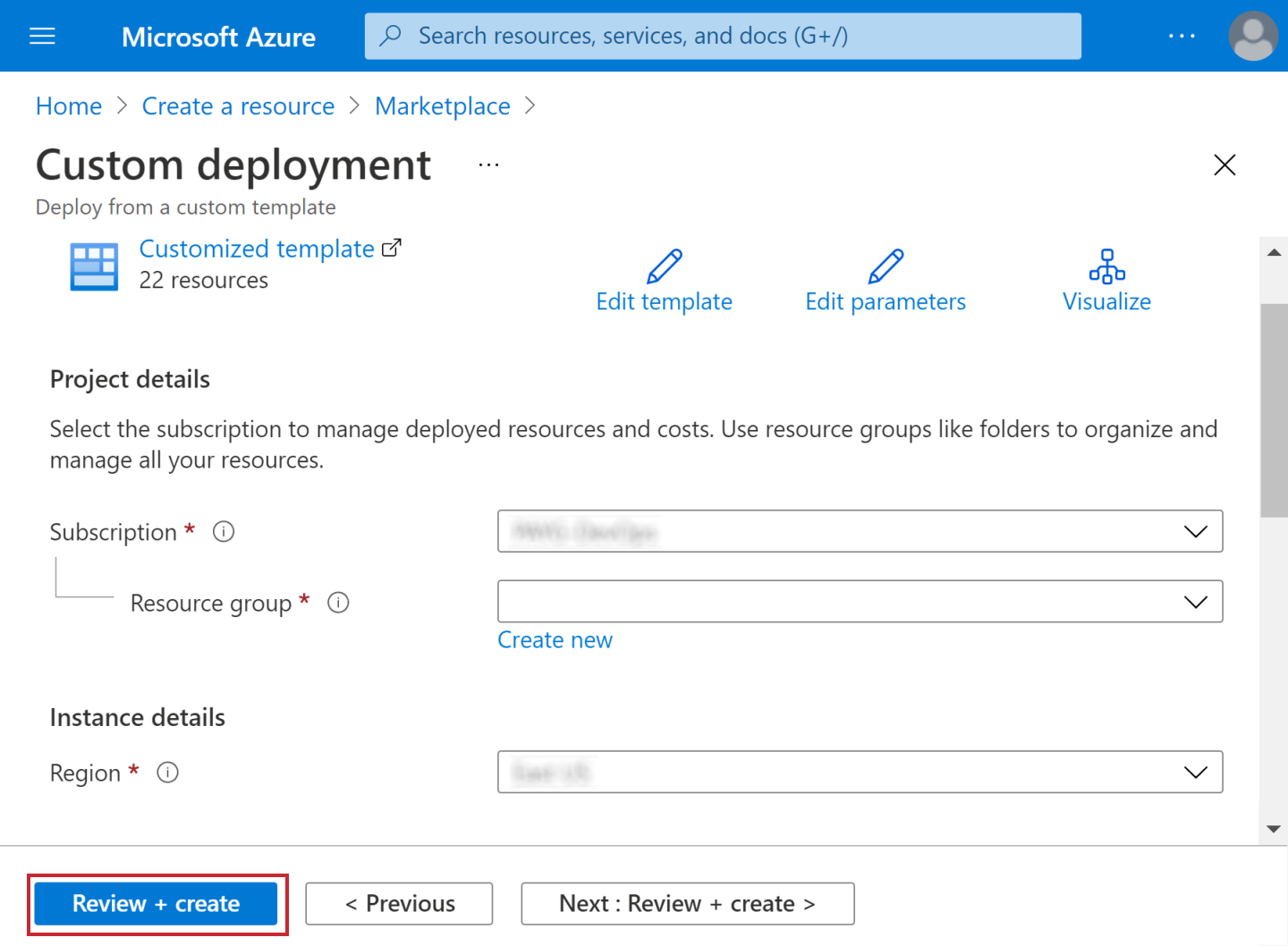This screenshot has width=1288, height=946.
Task: Open more options next to Custom deployment
Action: (488, 165)
